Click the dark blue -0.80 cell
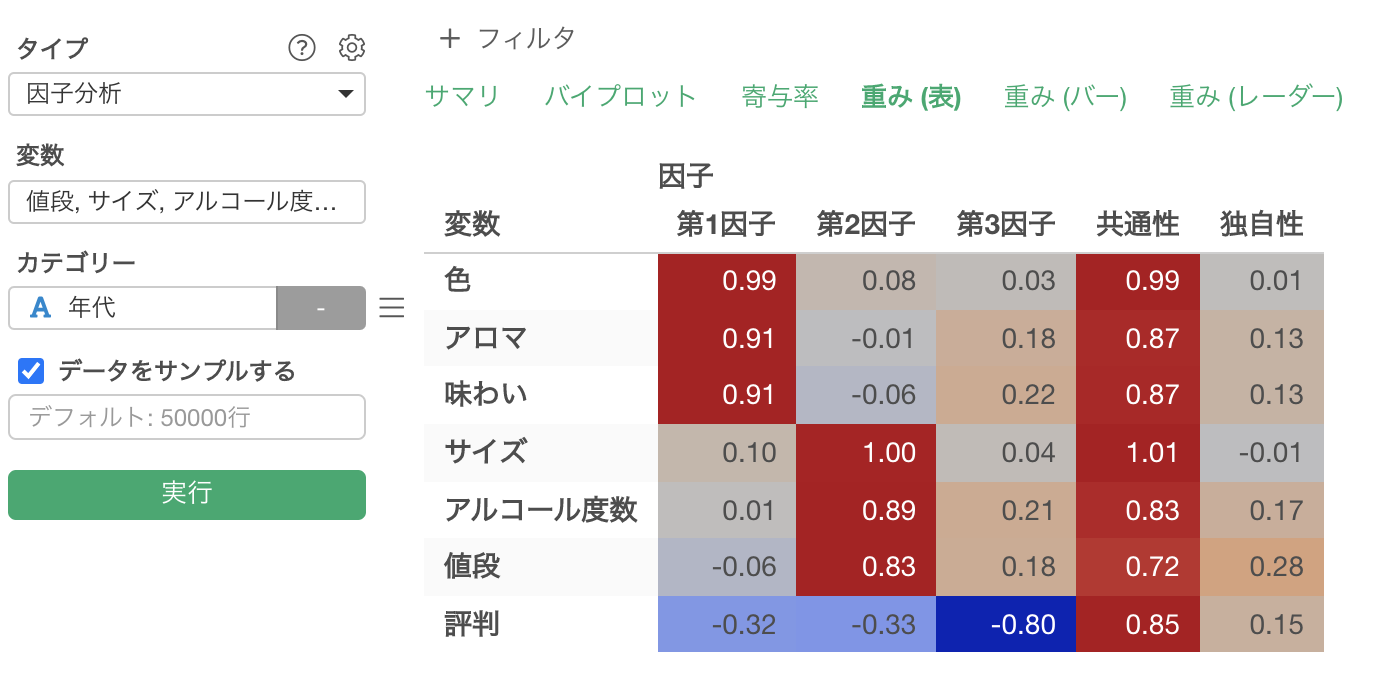The width and height of the screenshot is (1374, 692). coord(1006,624)
